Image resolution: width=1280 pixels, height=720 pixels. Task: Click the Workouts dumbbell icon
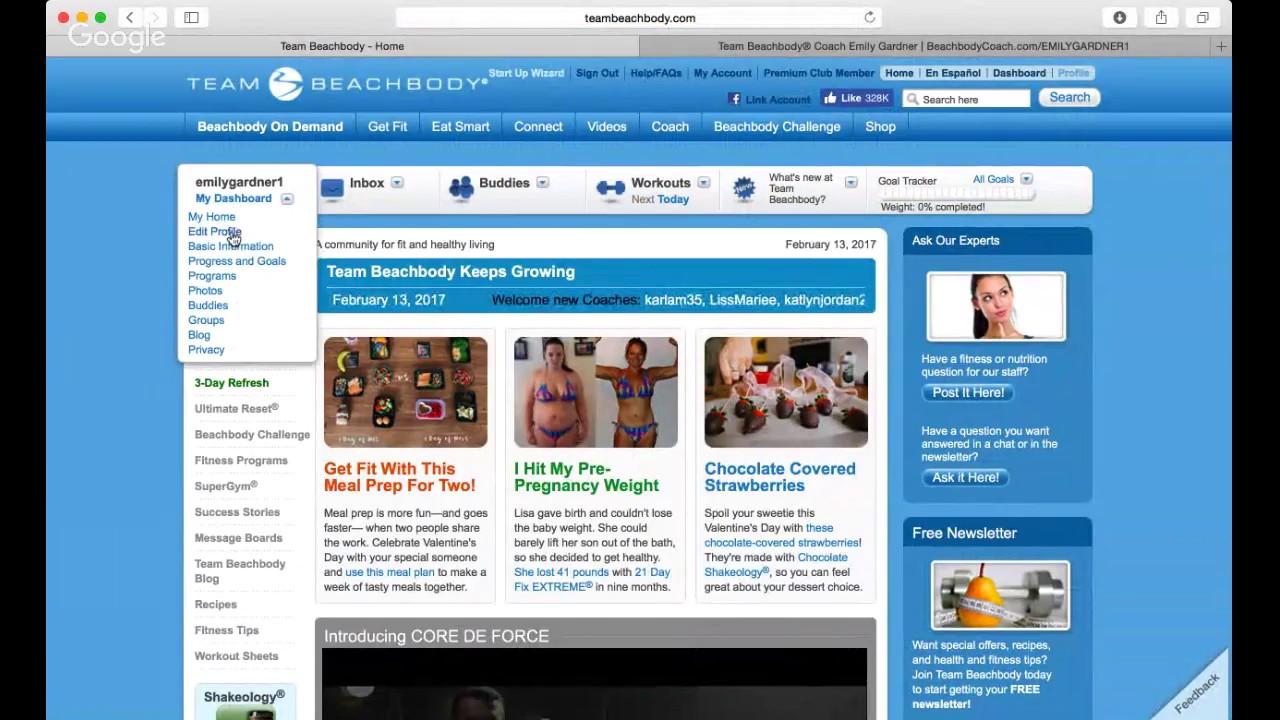[x=610, y=188]
